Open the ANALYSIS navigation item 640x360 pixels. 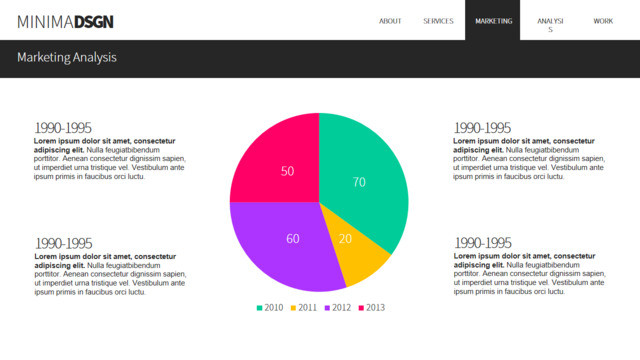coord(550,25)
